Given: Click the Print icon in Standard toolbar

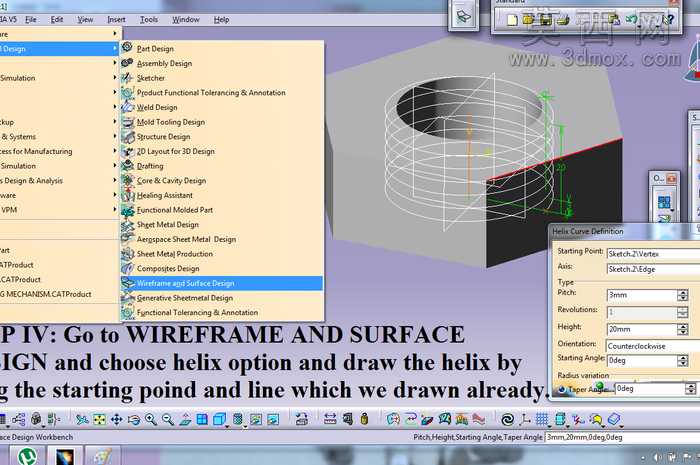Looking at the screenshot, I should 562,20.
